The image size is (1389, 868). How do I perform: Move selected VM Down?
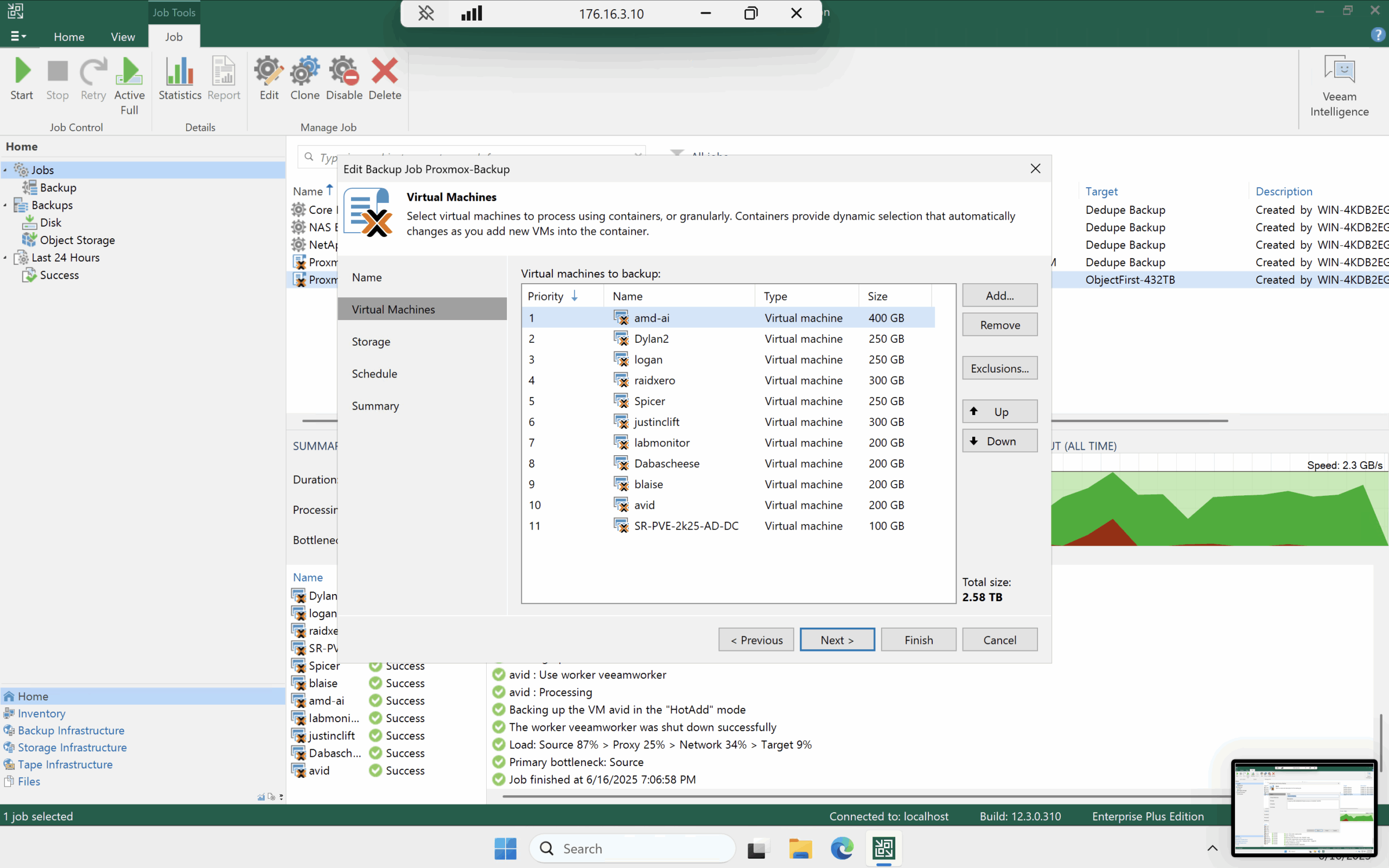tap(1000, 442)
